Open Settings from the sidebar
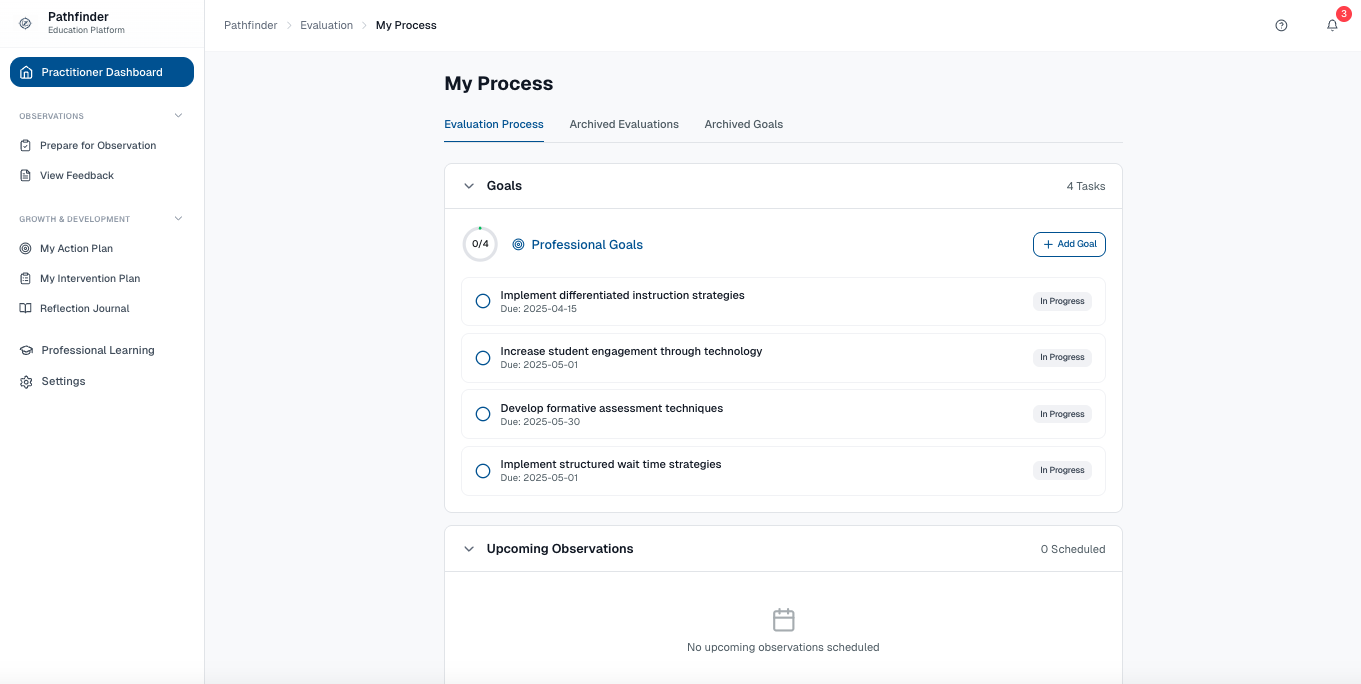The image size is (1361, 684). point(63,381)
